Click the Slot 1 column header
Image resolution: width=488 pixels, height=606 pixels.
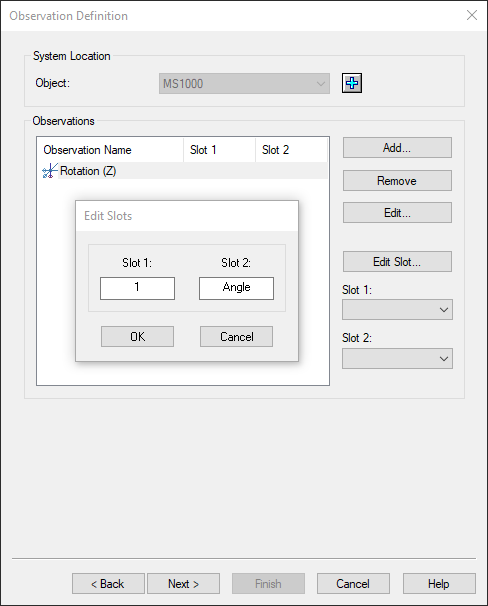[x=219, y=150]
